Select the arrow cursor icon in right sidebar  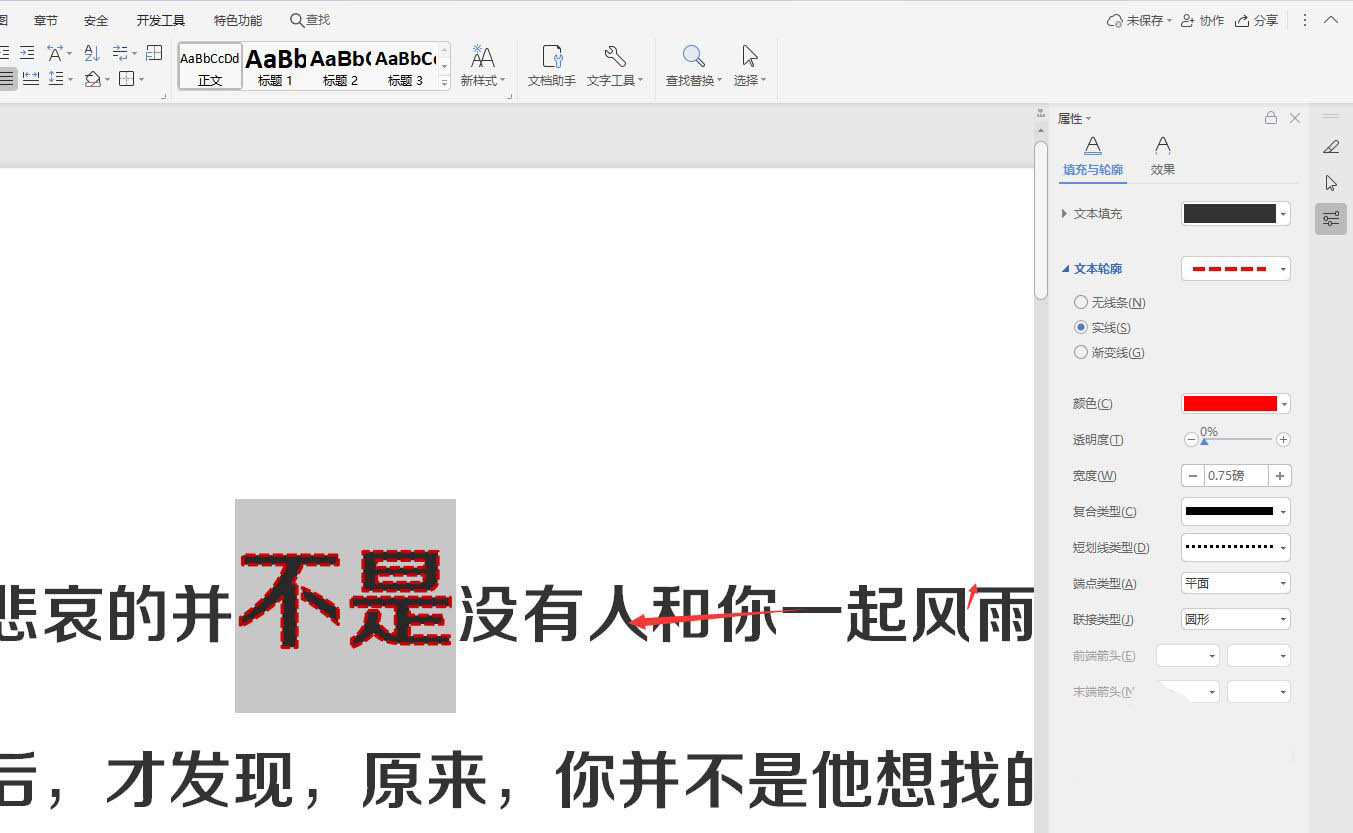tap(1331, 183)
